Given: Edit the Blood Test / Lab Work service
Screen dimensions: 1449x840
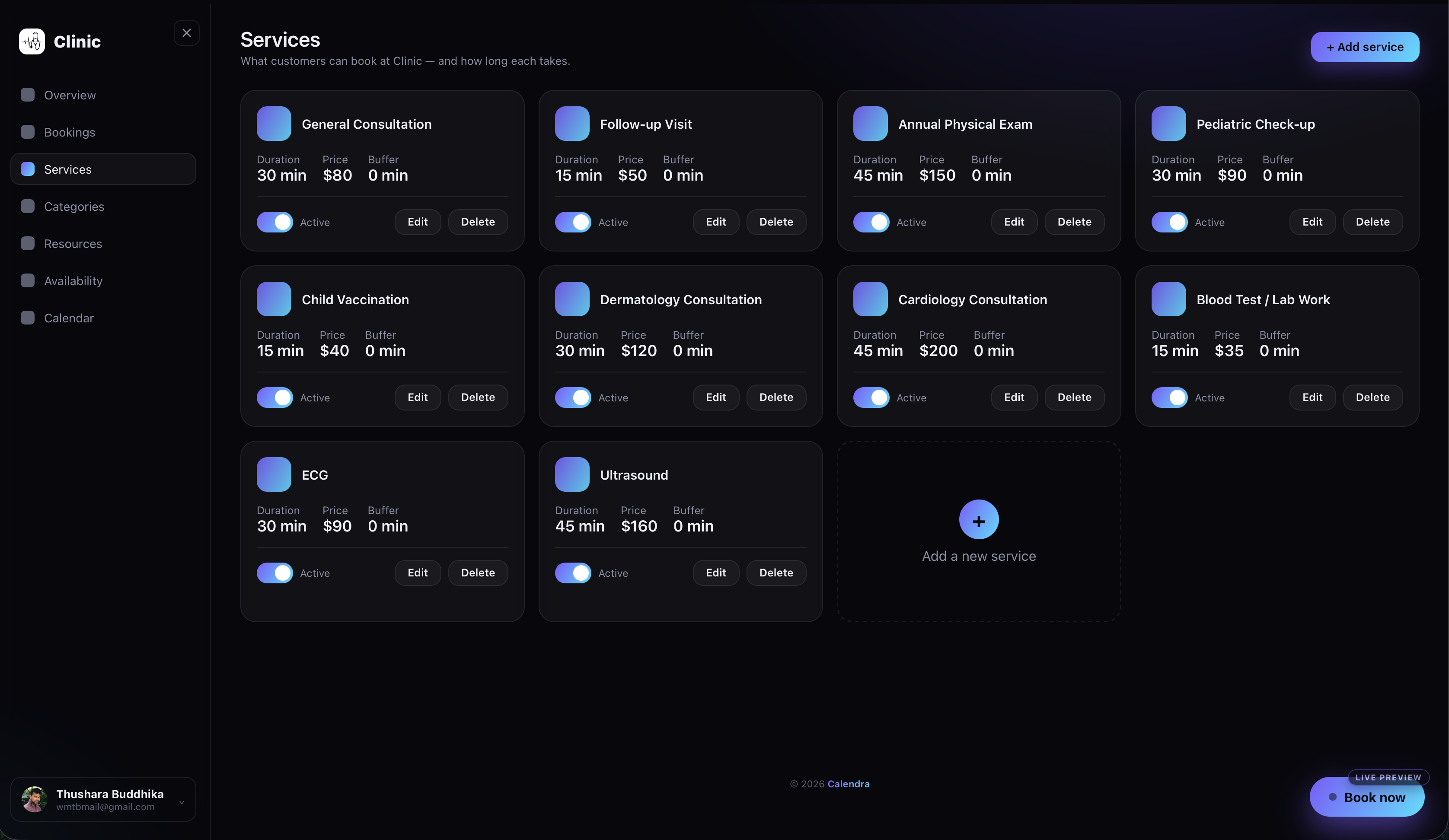Looking at the screenshot, I should 1312,397.
